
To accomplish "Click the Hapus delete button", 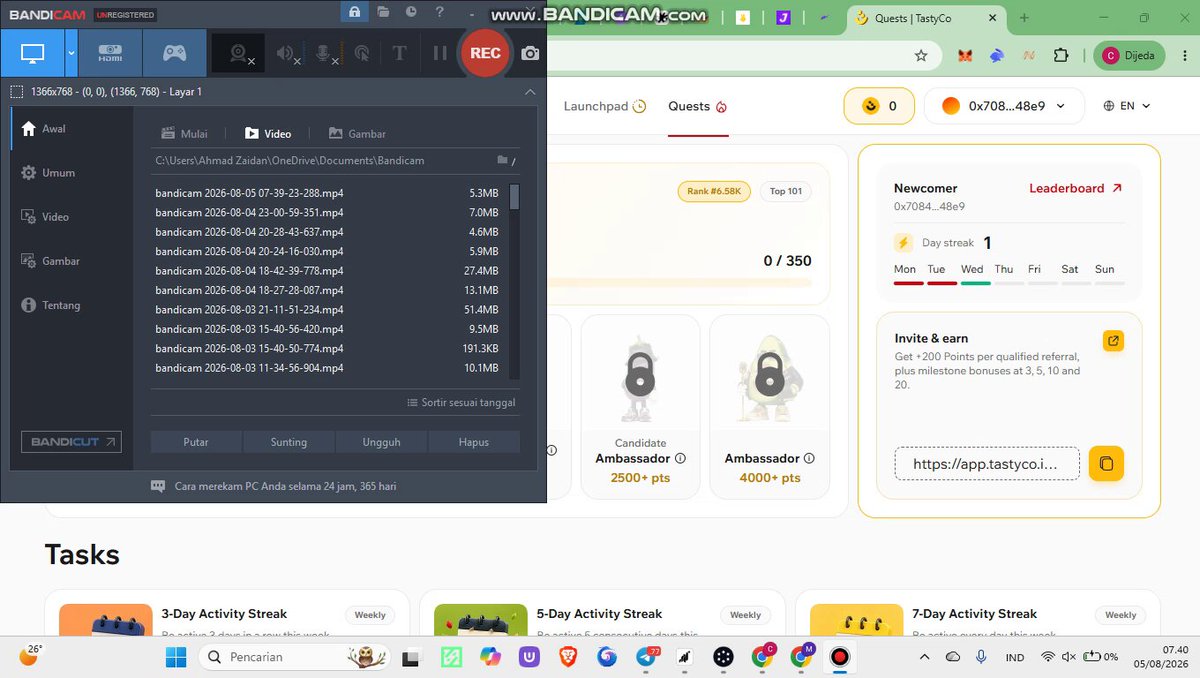I will 474,442.
